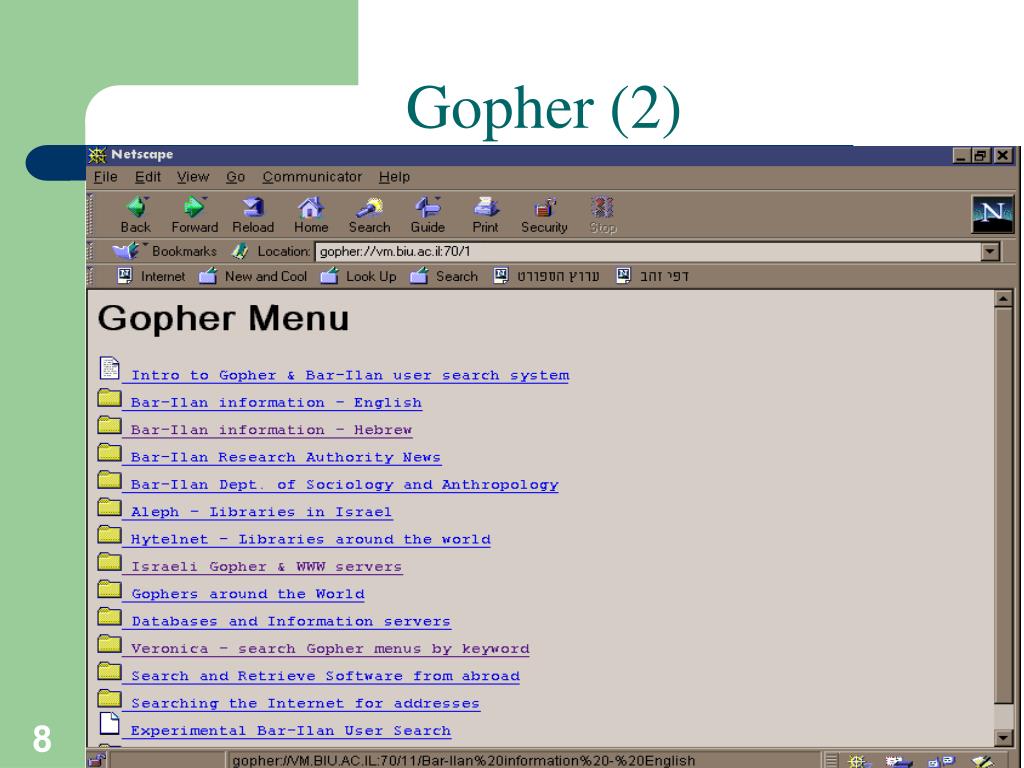Open the Search folder on personal toolbar
This screenshot has width=1024, height=768.
444,276
